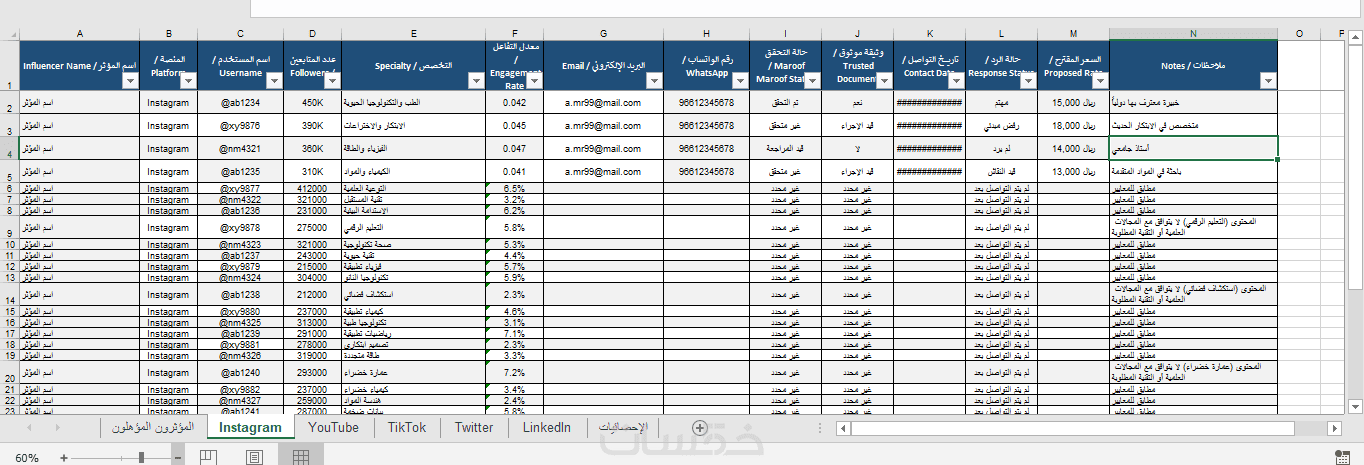This screenshot has height=465, width=1364.
Task: Select row 2 header
Action: pos(9,102)
